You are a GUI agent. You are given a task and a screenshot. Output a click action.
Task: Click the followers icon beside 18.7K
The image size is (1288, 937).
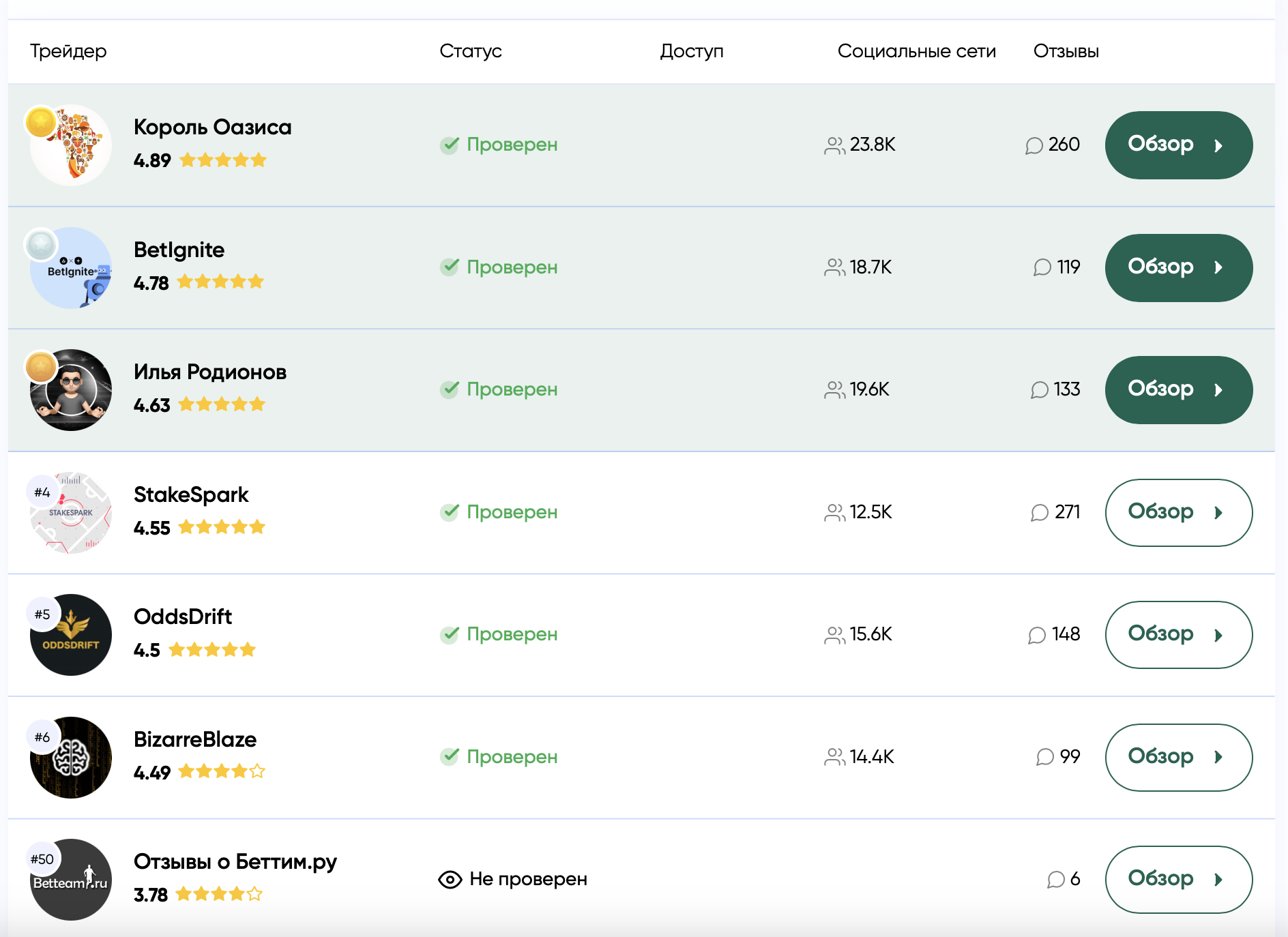click(x=835, y=267)
